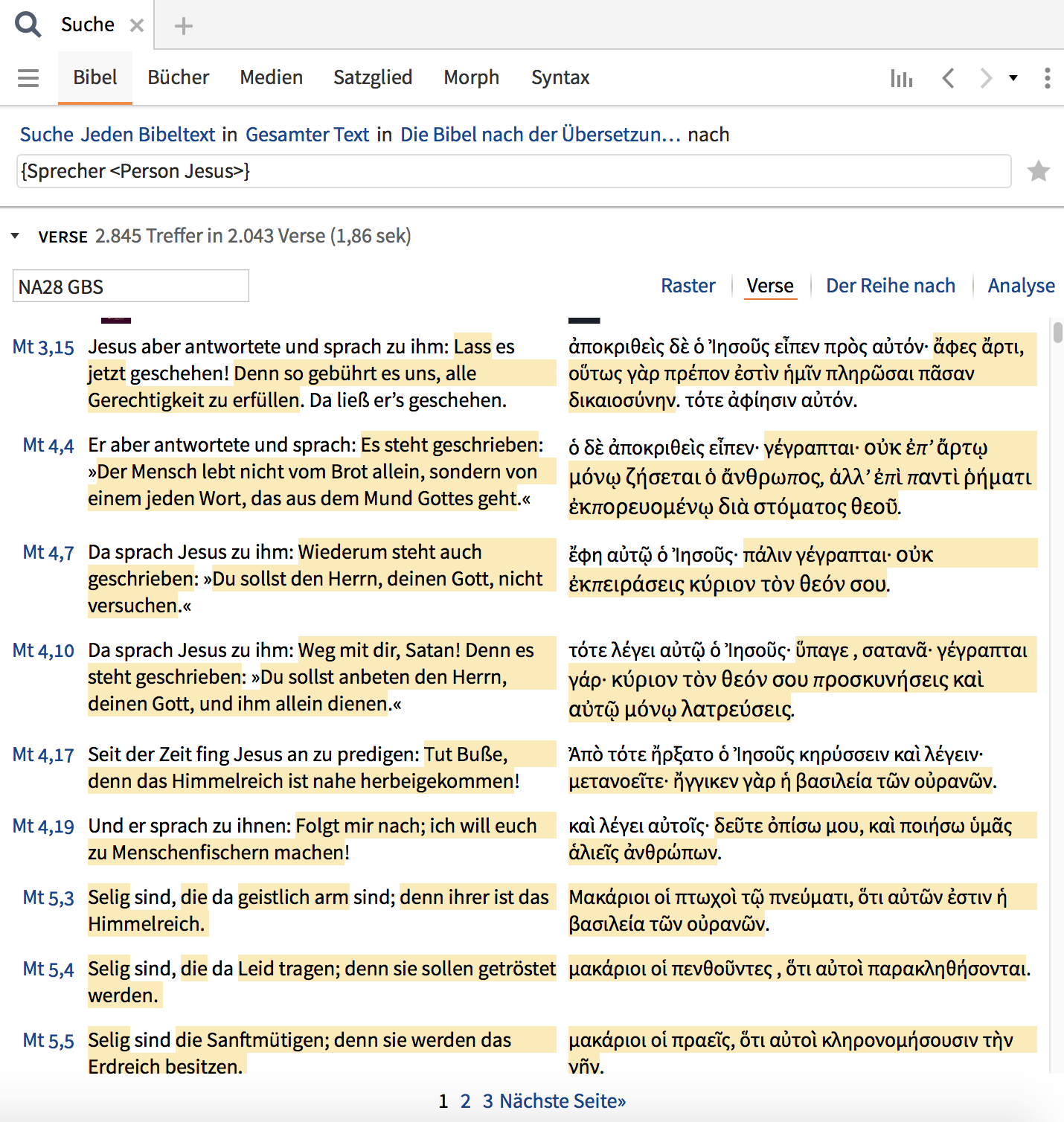Change the 'Gesamter Text' range option
This screenshot has width=1064, height=1122.
[307, 135]
